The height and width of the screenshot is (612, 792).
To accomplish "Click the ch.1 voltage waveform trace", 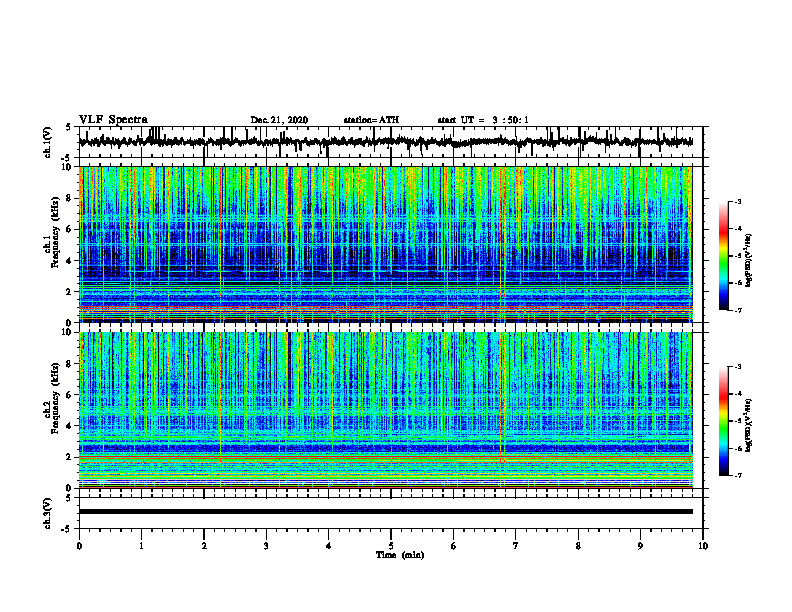I will [385, 142].
